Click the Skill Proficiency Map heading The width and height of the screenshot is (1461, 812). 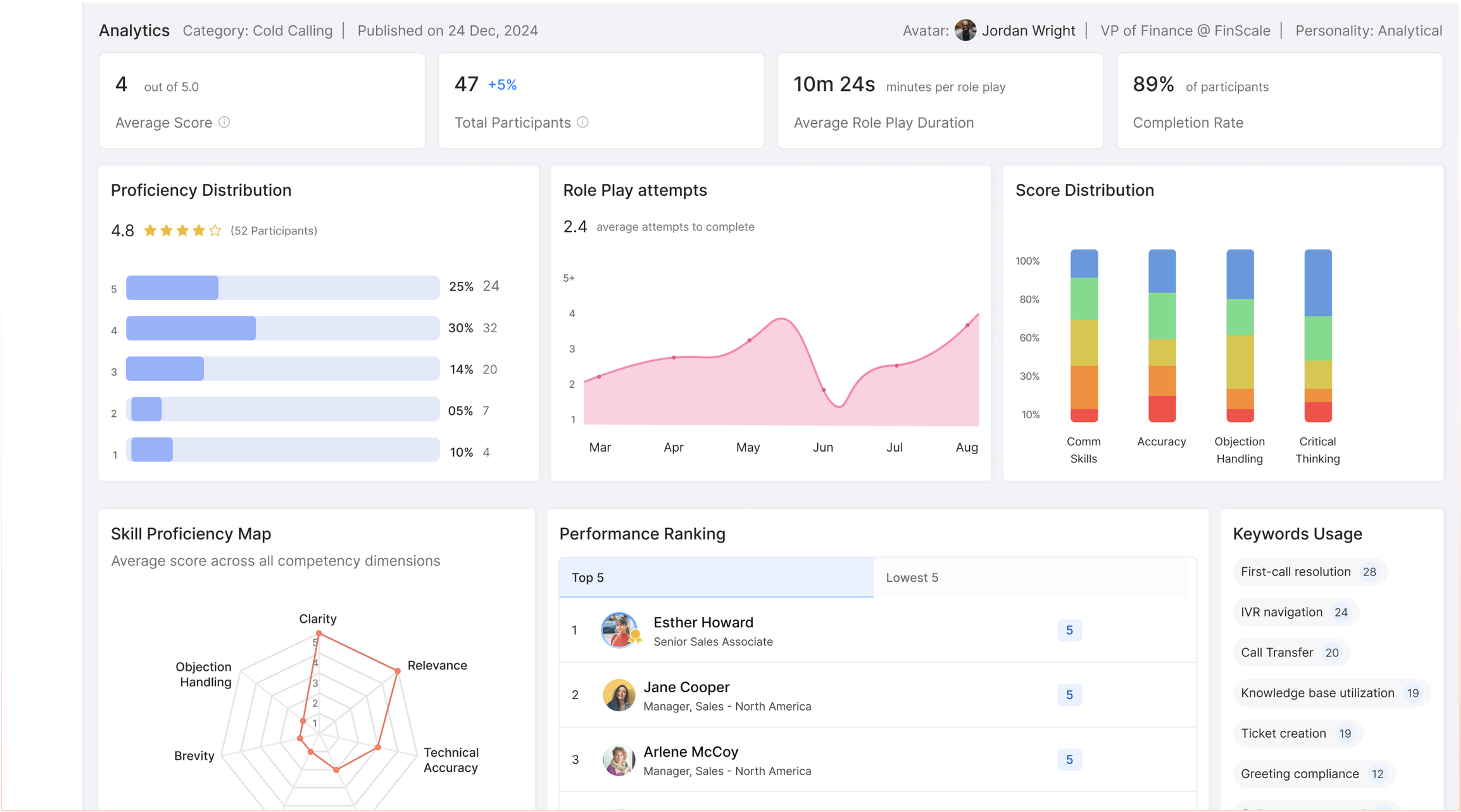tap(191, 534)
